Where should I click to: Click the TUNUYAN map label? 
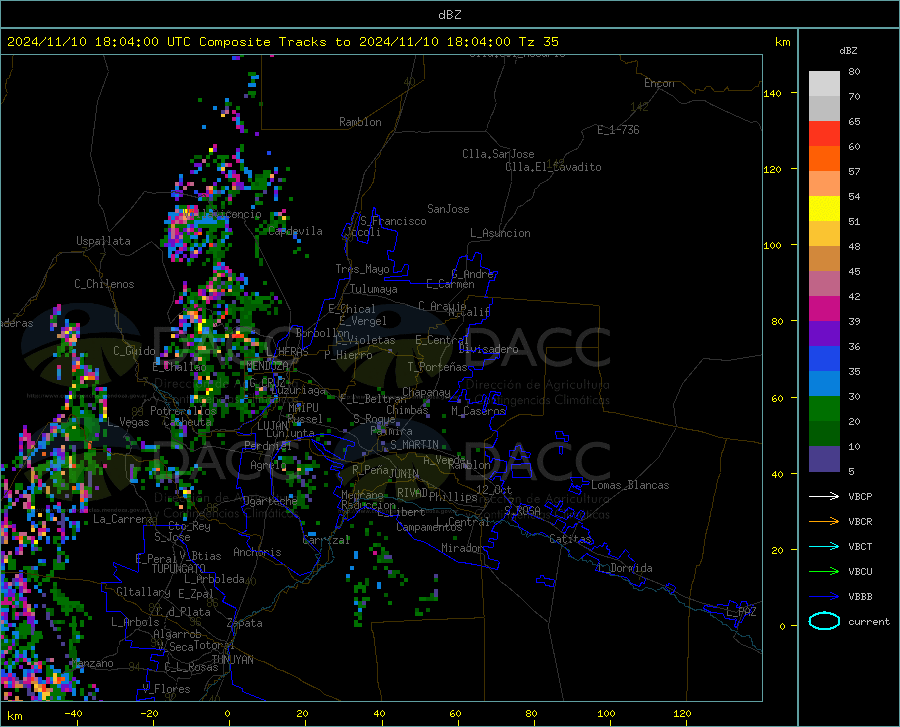click(x=232, y=659)
